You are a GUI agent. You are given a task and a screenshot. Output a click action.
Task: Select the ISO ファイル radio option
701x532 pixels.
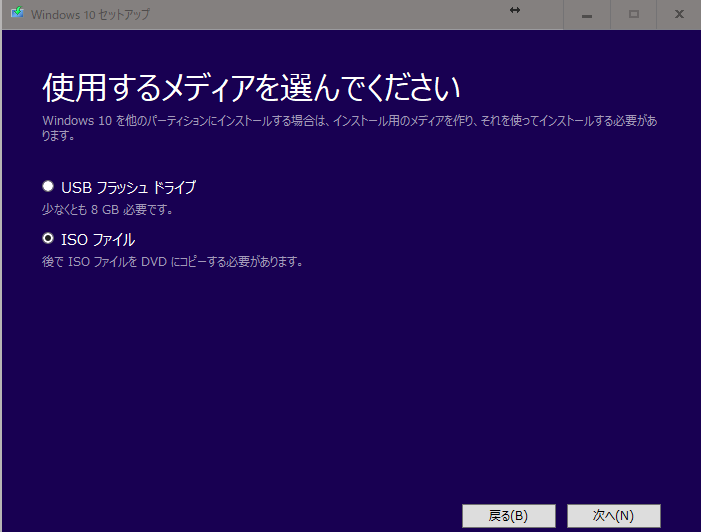(x=48, y=239)
